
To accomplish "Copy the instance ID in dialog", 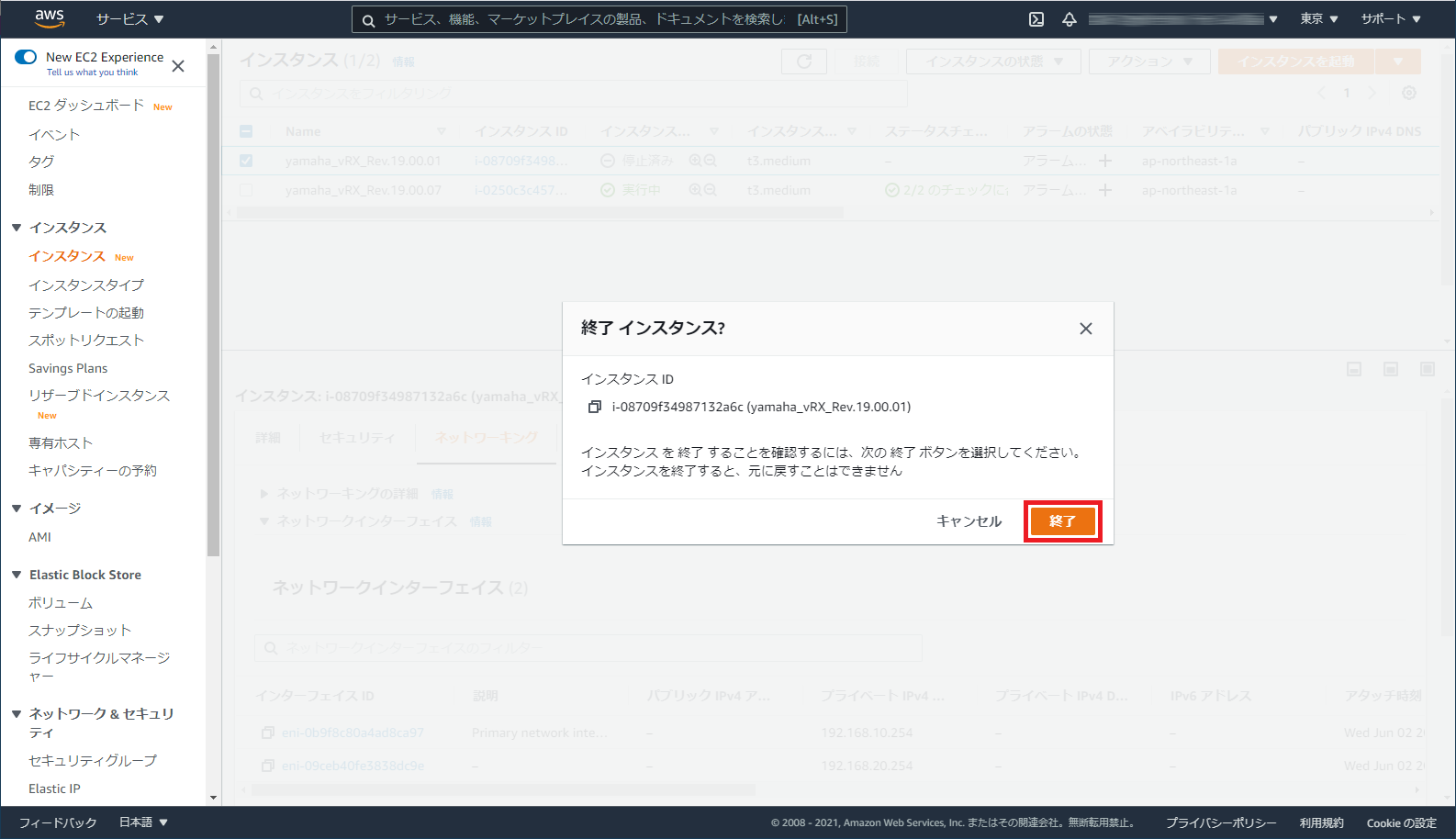I will pyautogui.click(x=595, y=407).
